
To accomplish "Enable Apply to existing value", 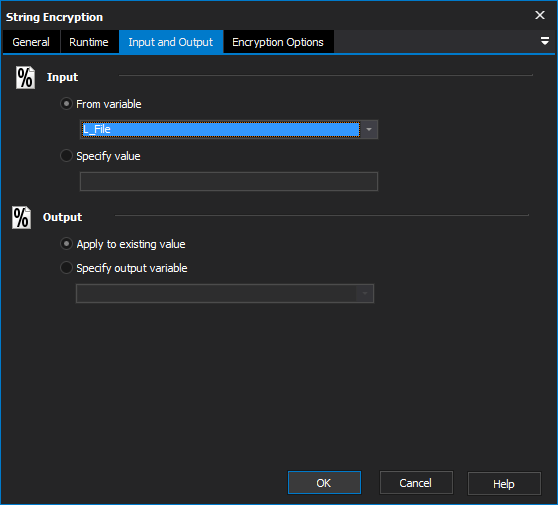I will point(66,244).
